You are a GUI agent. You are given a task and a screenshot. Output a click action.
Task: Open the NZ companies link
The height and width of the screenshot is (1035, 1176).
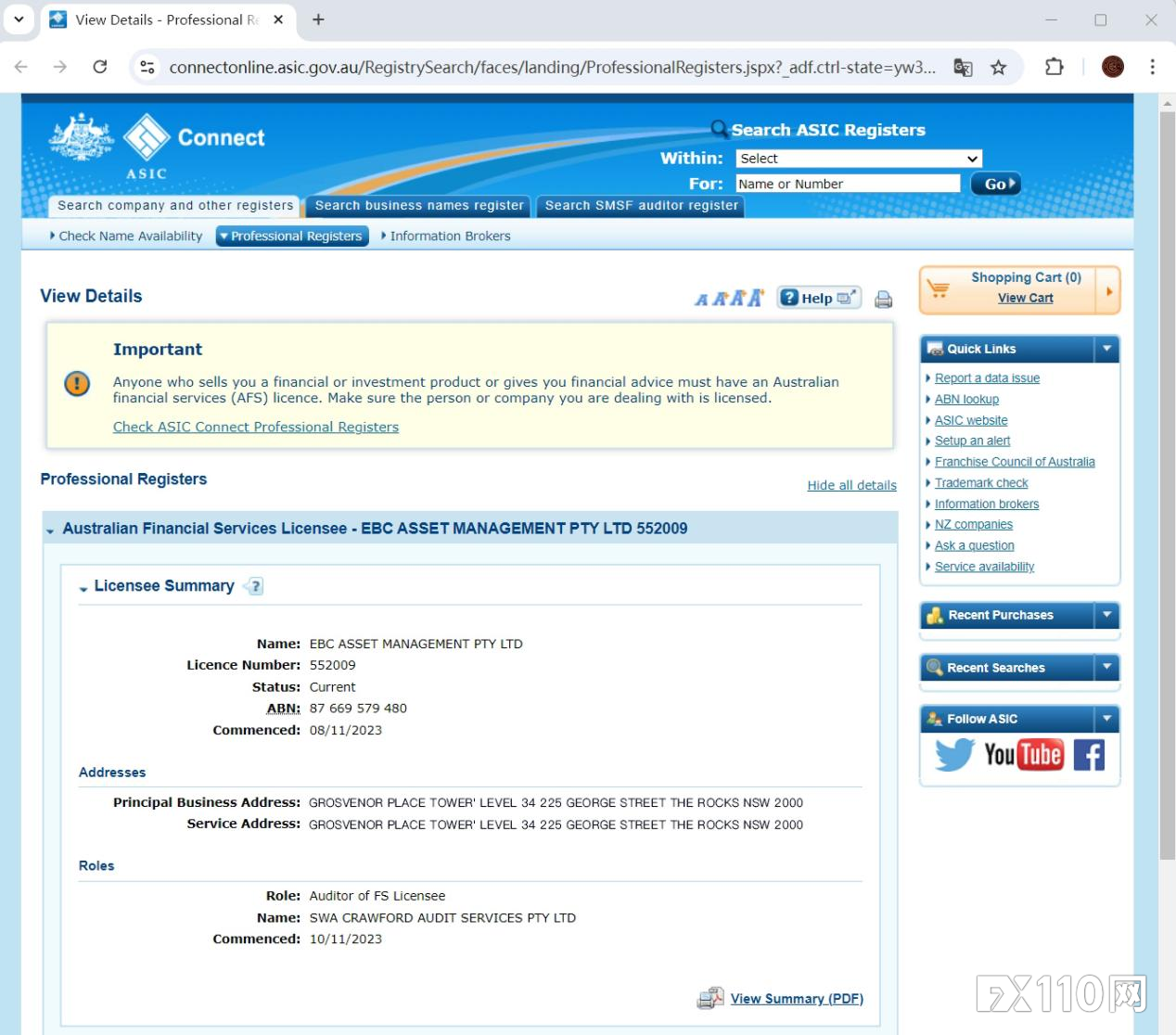(974, 525)
